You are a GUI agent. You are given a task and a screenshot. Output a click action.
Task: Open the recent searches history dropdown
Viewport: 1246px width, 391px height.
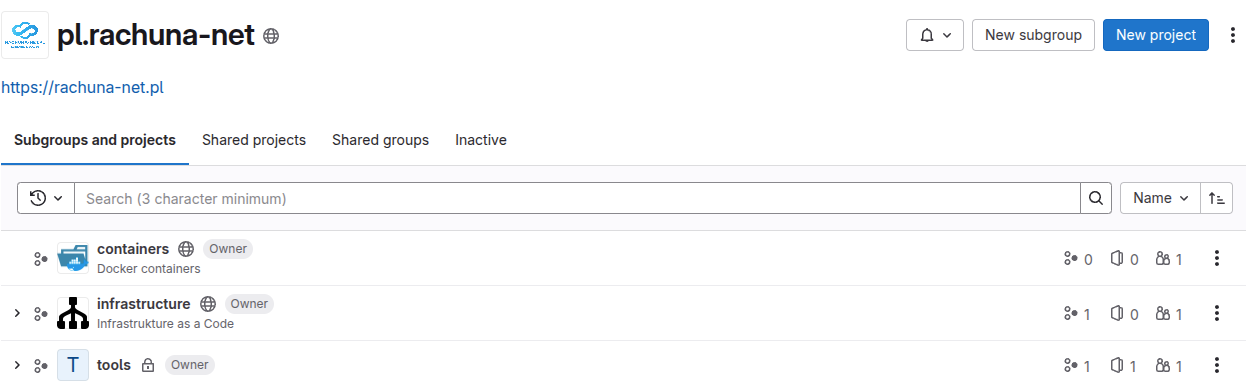coord(46,198)
